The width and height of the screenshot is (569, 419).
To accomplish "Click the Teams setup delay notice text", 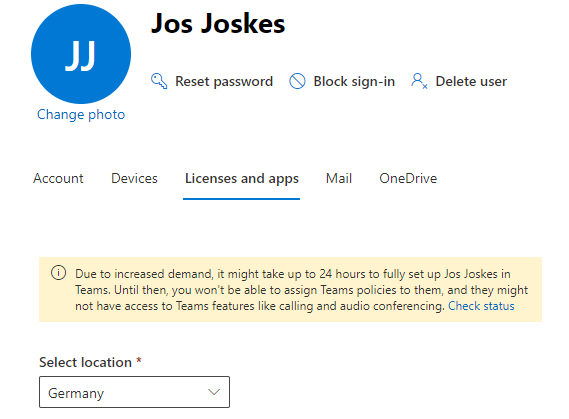I will (301, 290).
